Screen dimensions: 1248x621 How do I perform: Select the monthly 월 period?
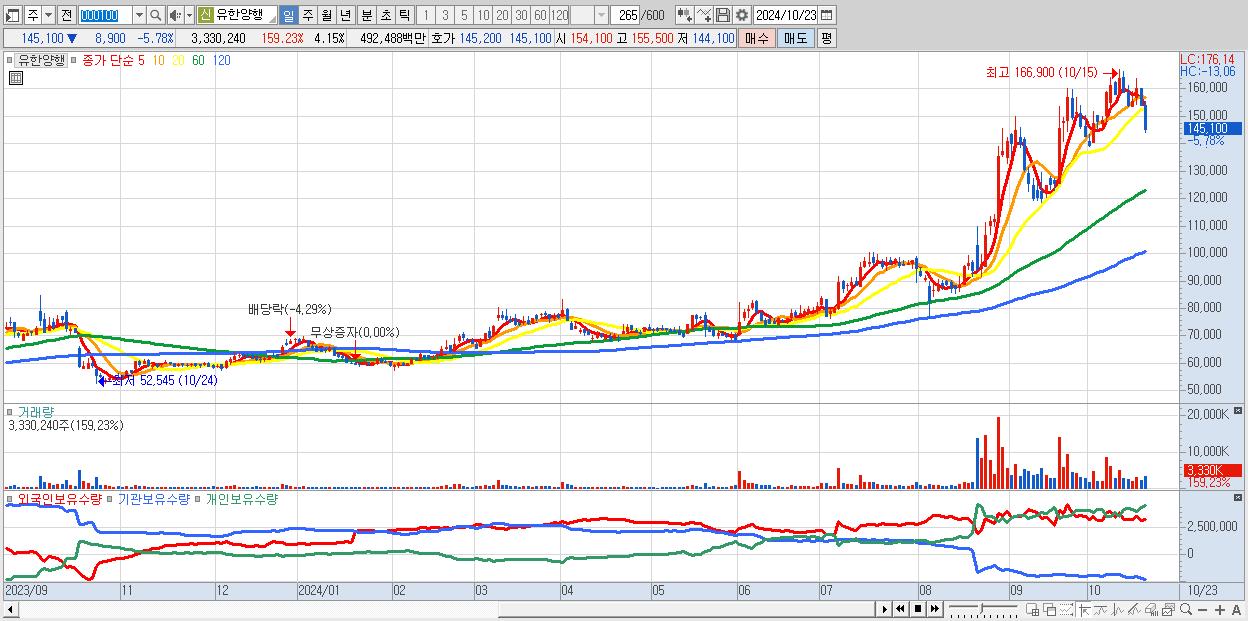pos(326,15)
